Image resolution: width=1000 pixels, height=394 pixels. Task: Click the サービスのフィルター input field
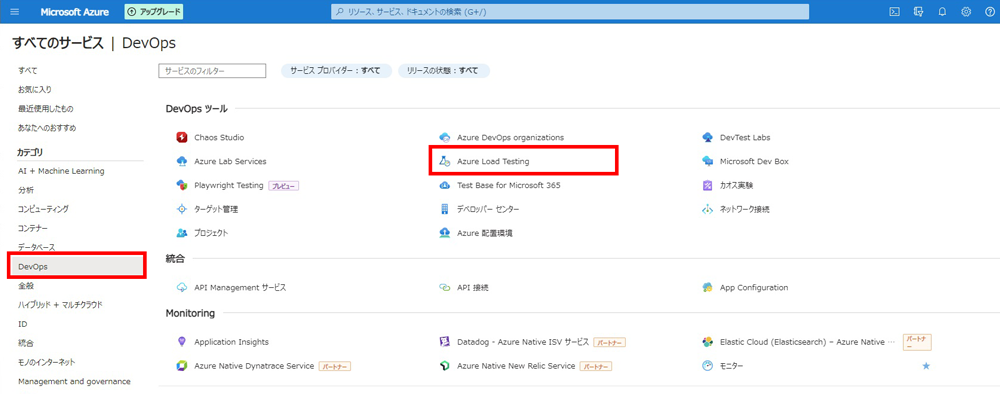coord(212,71)
